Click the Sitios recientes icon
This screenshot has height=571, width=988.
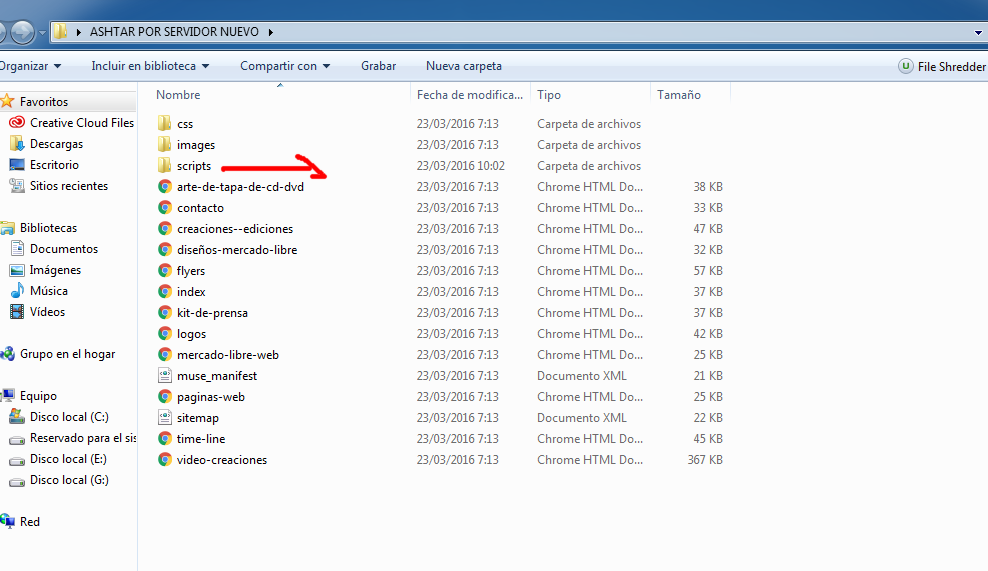17,186
